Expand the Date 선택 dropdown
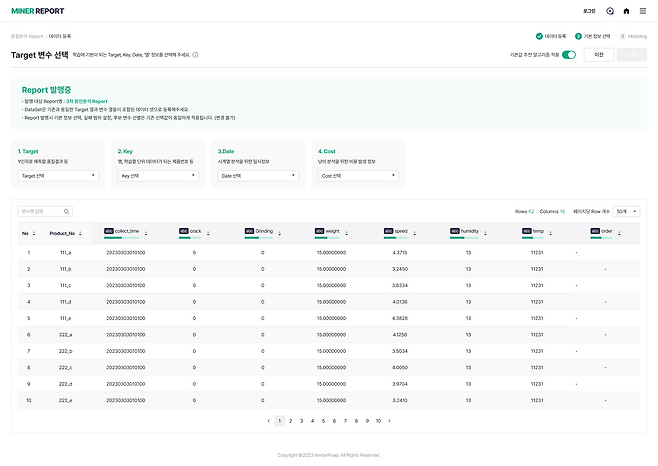 [x=258, y=175]
